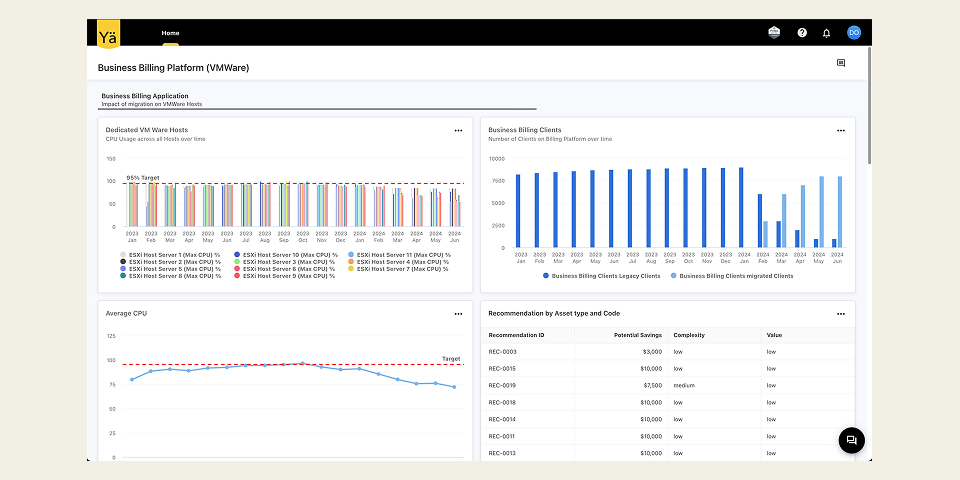Screen dimensions: 960x480
Task: Open the Recommendation by Asset type options menu
Action: click(x=841, y=314)
